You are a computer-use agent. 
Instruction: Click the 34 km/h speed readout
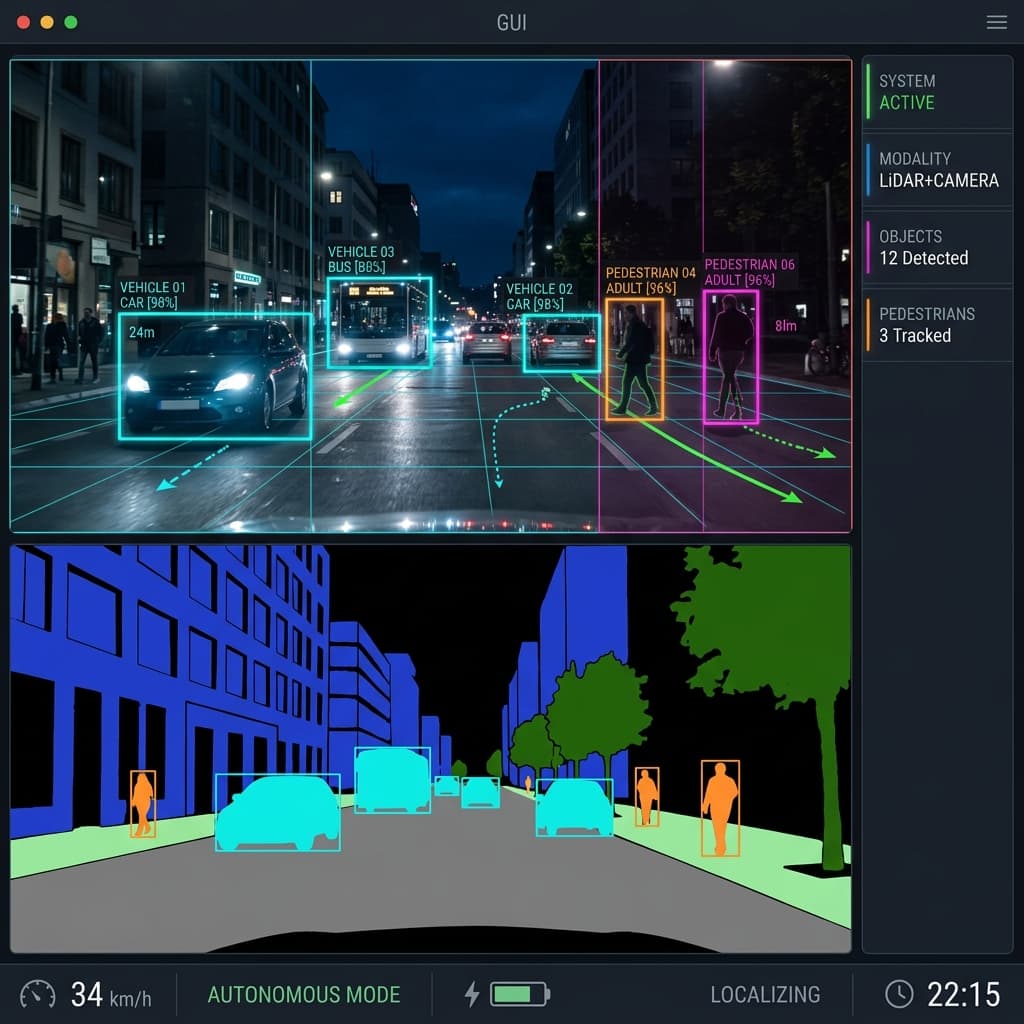pos(111,995)
